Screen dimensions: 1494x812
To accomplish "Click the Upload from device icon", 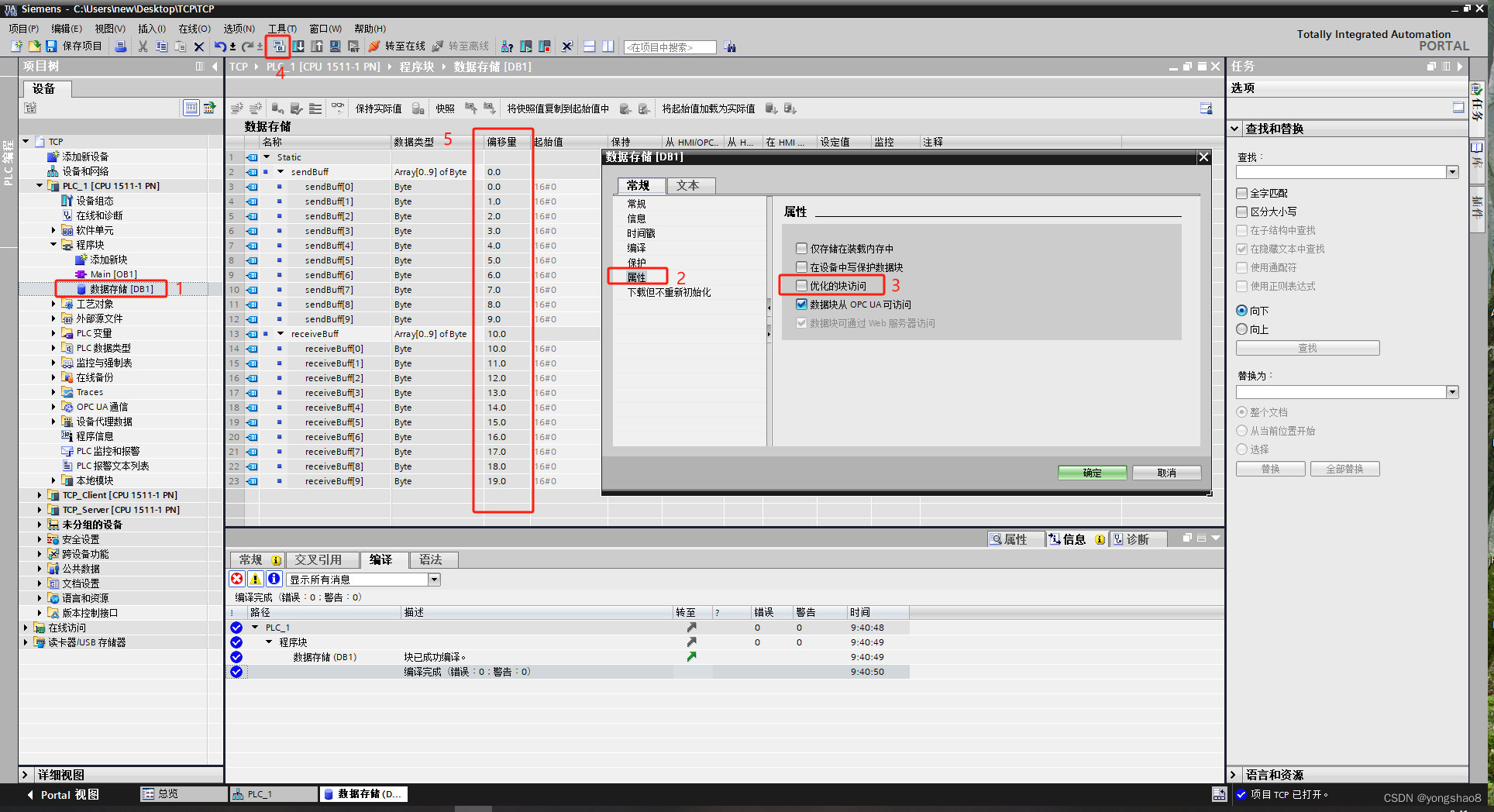I will pos(317,46).
